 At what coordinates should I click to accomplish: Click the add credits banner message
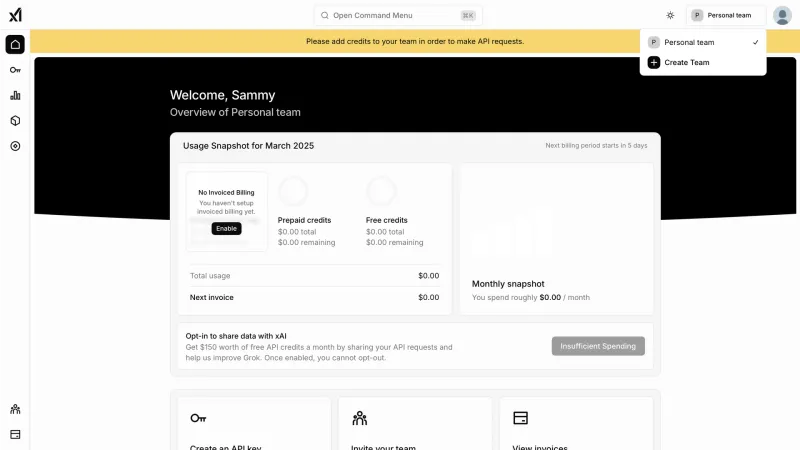pyautogui.click(x=415, y=41)
